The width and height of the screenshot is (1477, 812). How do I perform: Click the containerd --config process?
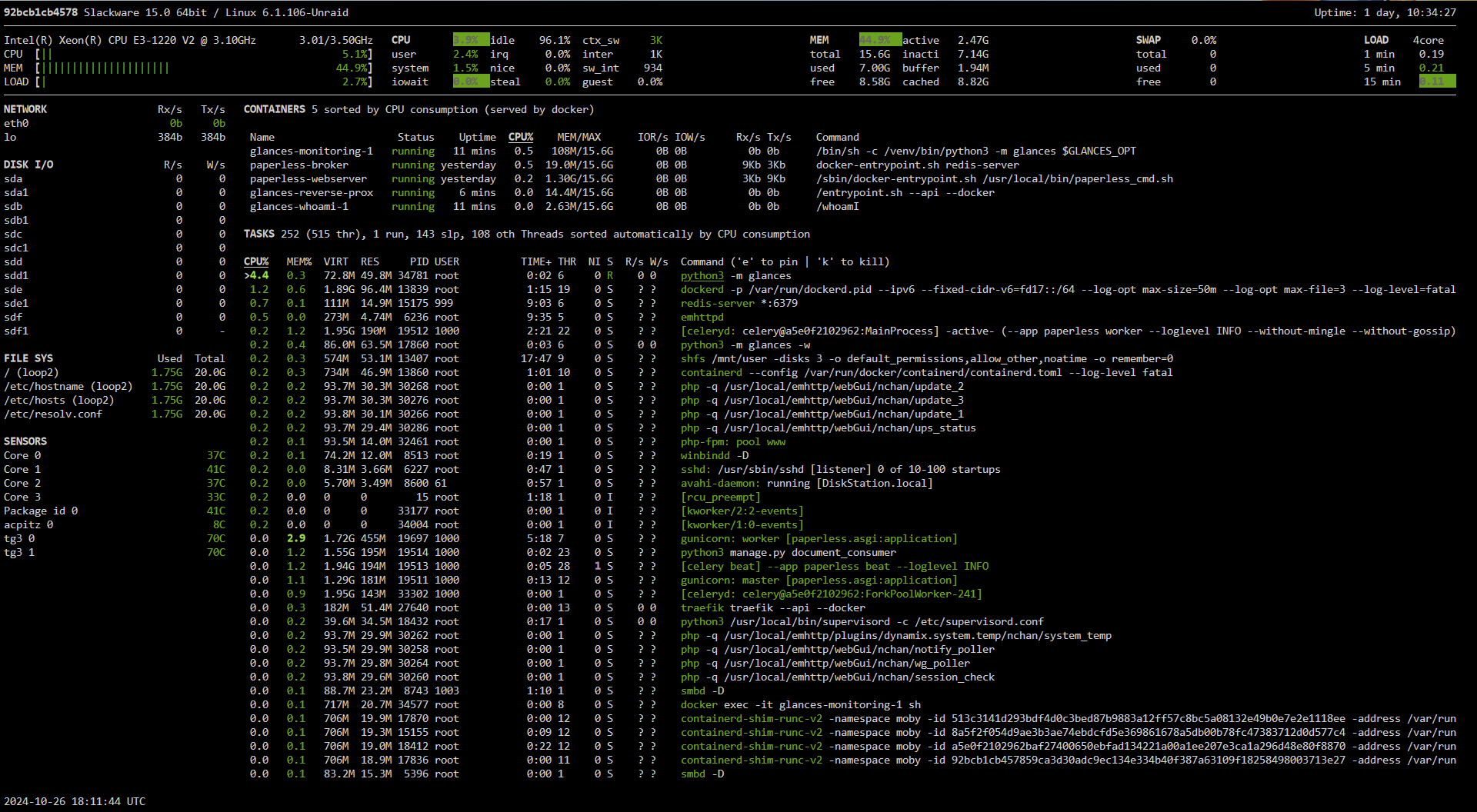[x=927, y=372]
